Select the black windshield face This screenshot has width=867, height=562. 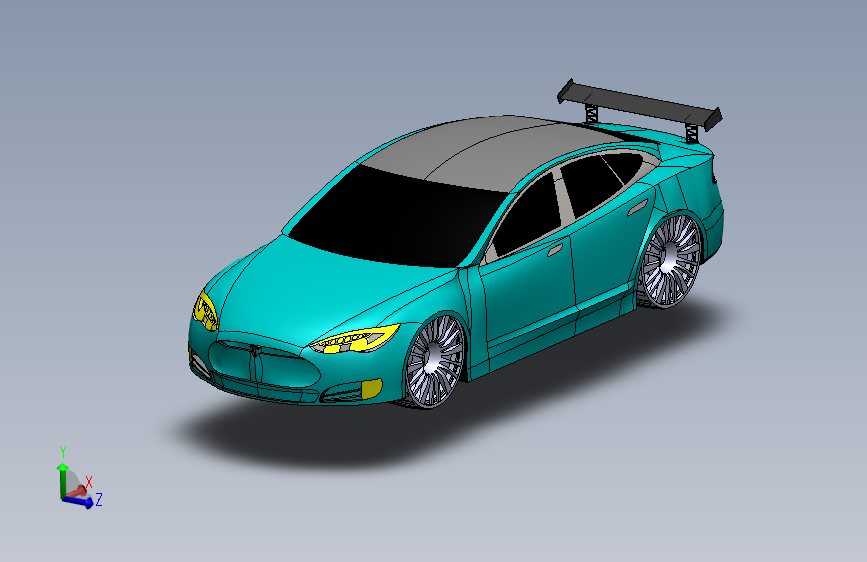[x=398, y=218]
